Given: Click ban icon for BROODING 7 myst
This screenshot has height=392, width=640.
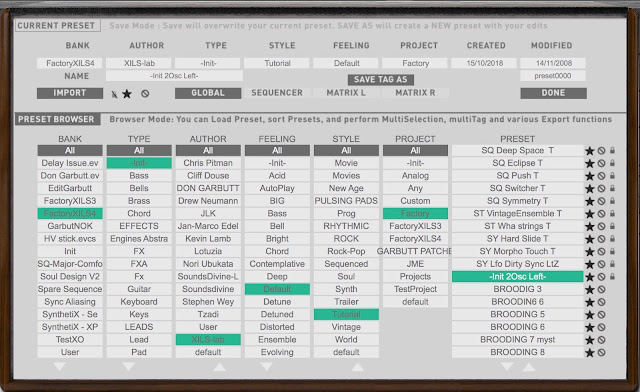Looking at the screenshot, I should click(601, 340).
